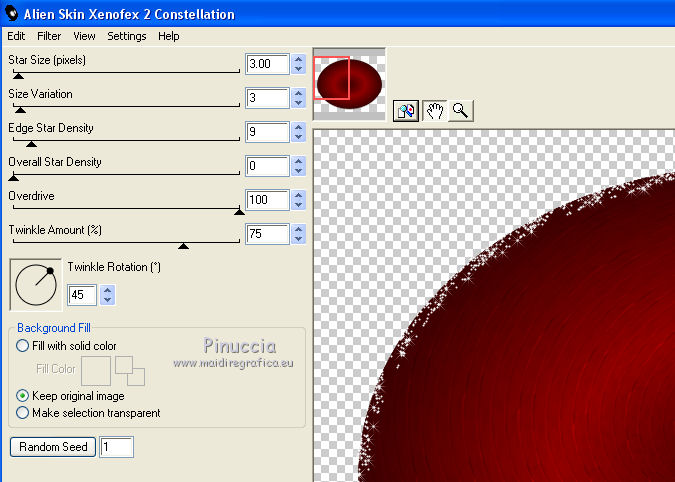Increase Edge Star Density value
Image resolution: width=675 pixels, height=482 pixels.
pyautogui.click(x=298, y=127)
